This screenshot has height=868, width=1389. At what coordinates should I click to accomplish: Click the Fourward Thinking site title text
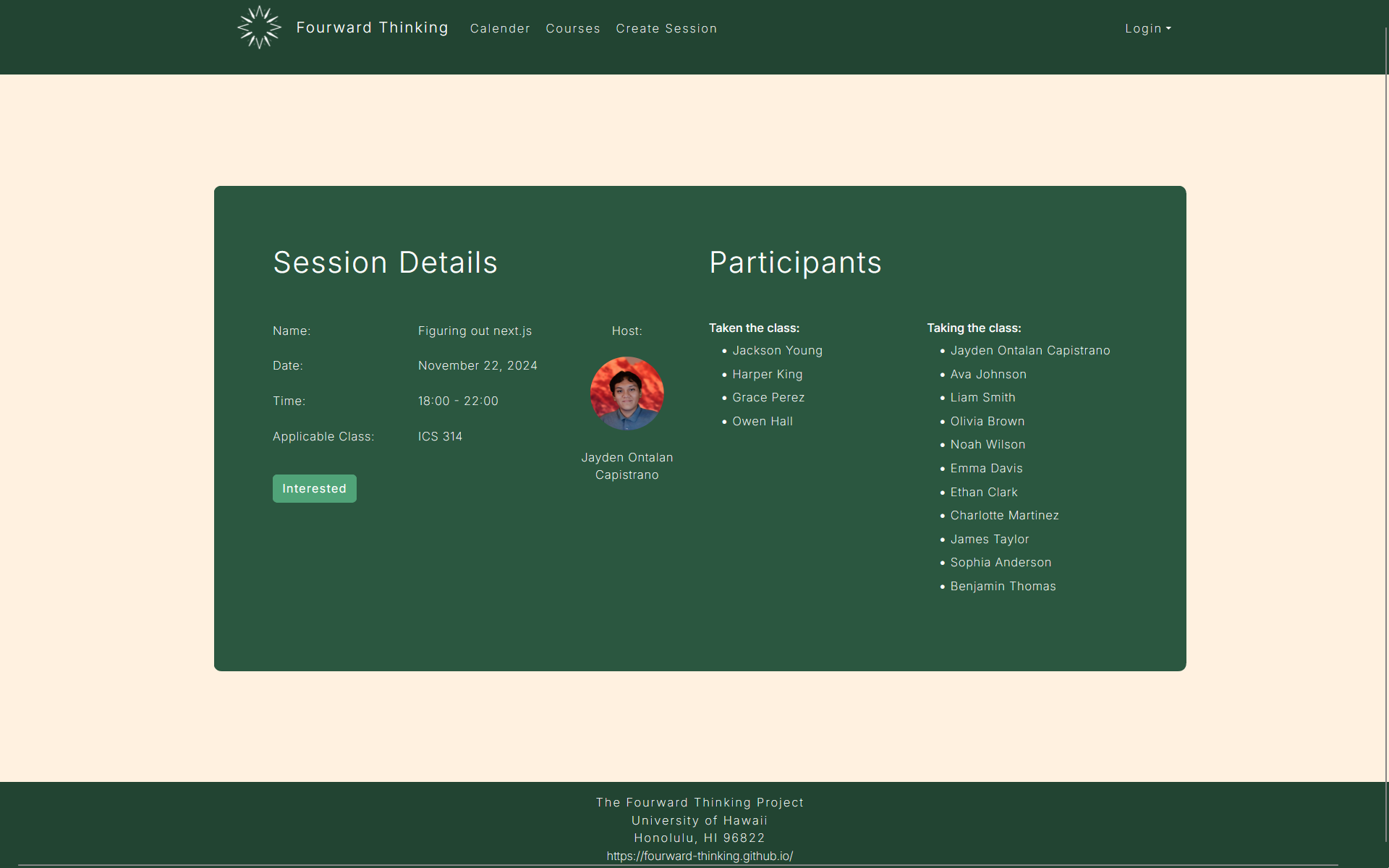pos(373,27)
